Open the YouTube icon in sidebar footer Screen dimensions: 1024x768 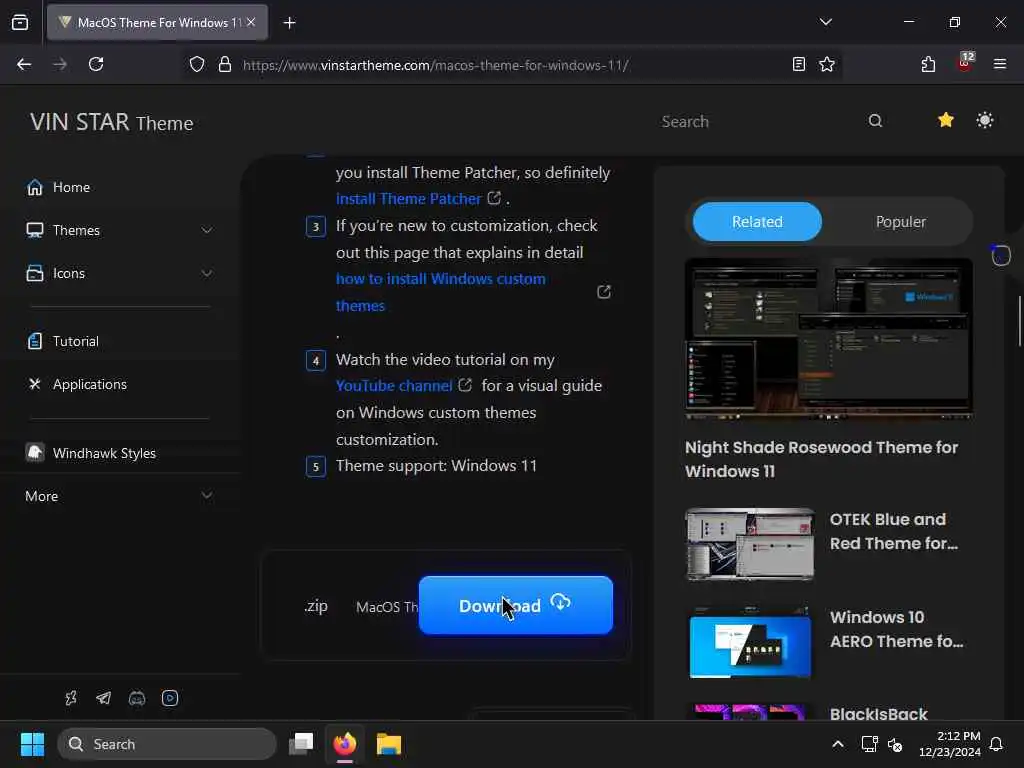coord(170,698)
